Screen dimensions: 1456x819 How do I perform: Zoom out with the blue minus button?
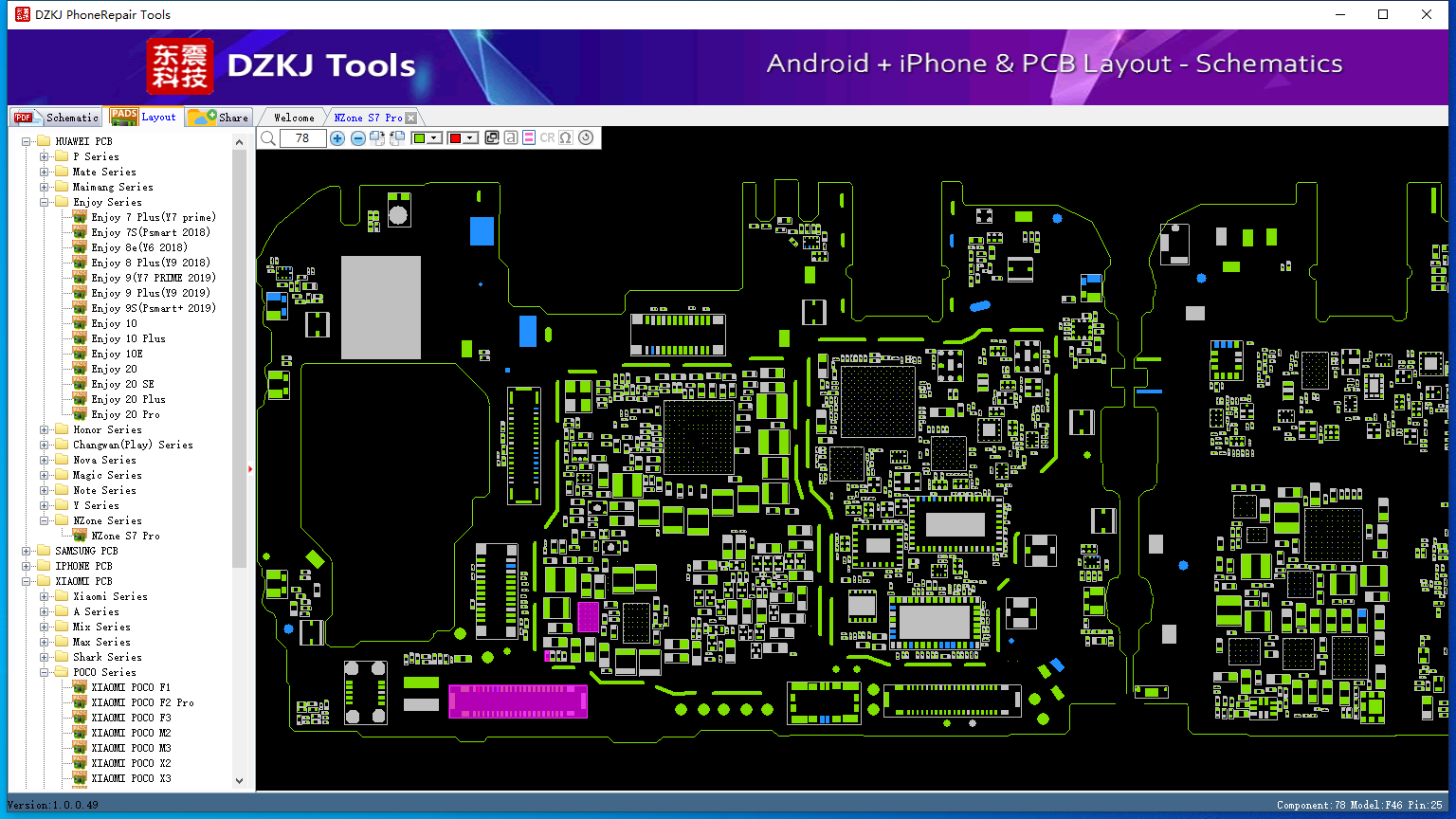tap(357, 138)
